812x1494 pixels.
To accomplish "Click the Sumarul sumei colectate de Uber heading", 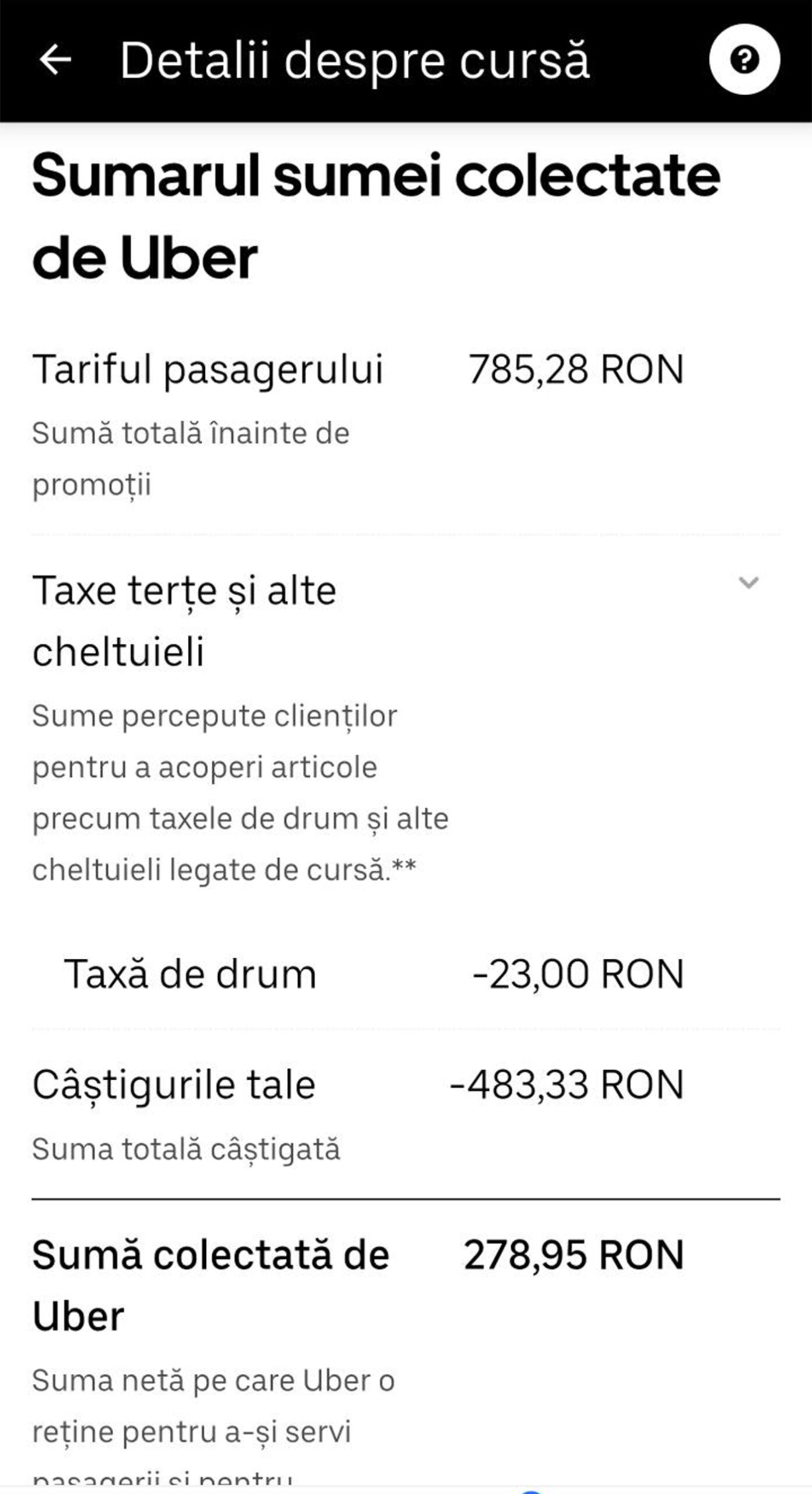I will [x=376, y=216].
